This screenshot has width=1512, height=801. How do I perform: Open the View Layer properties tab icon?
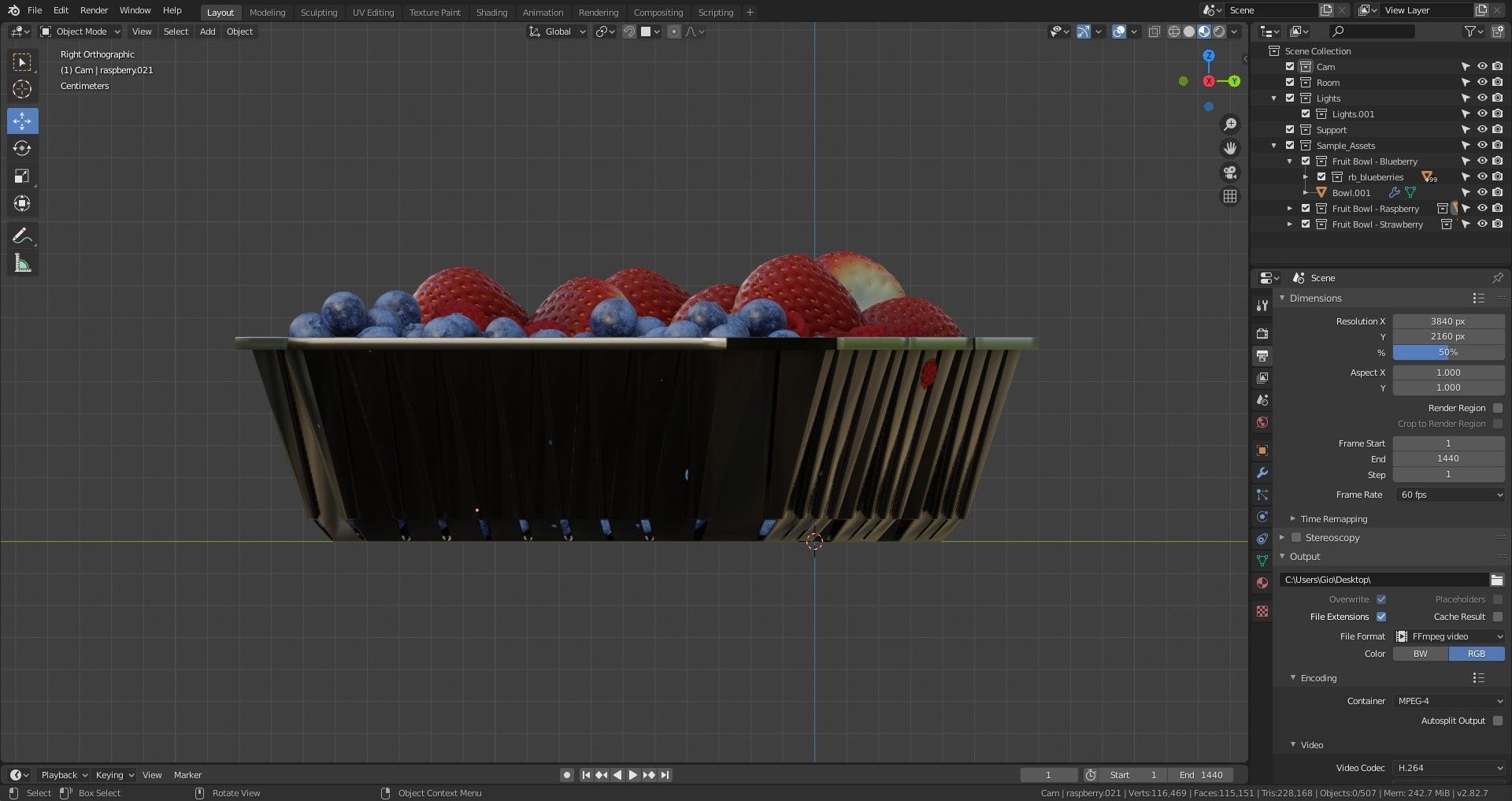coord(1262,377)
